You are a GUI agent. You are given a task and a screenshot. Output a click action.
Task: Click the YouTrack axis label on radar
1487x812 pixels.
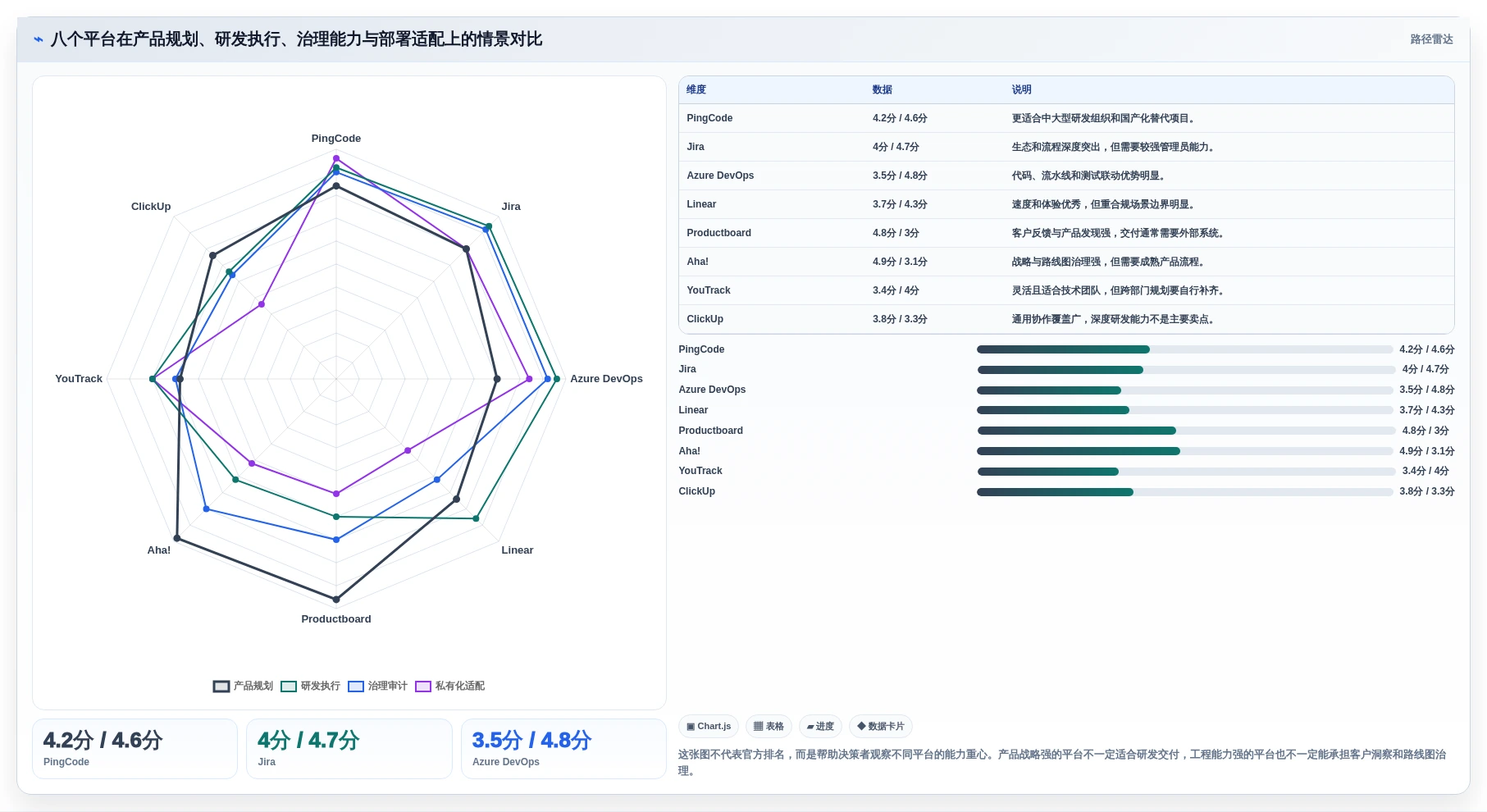coord(79,379)
